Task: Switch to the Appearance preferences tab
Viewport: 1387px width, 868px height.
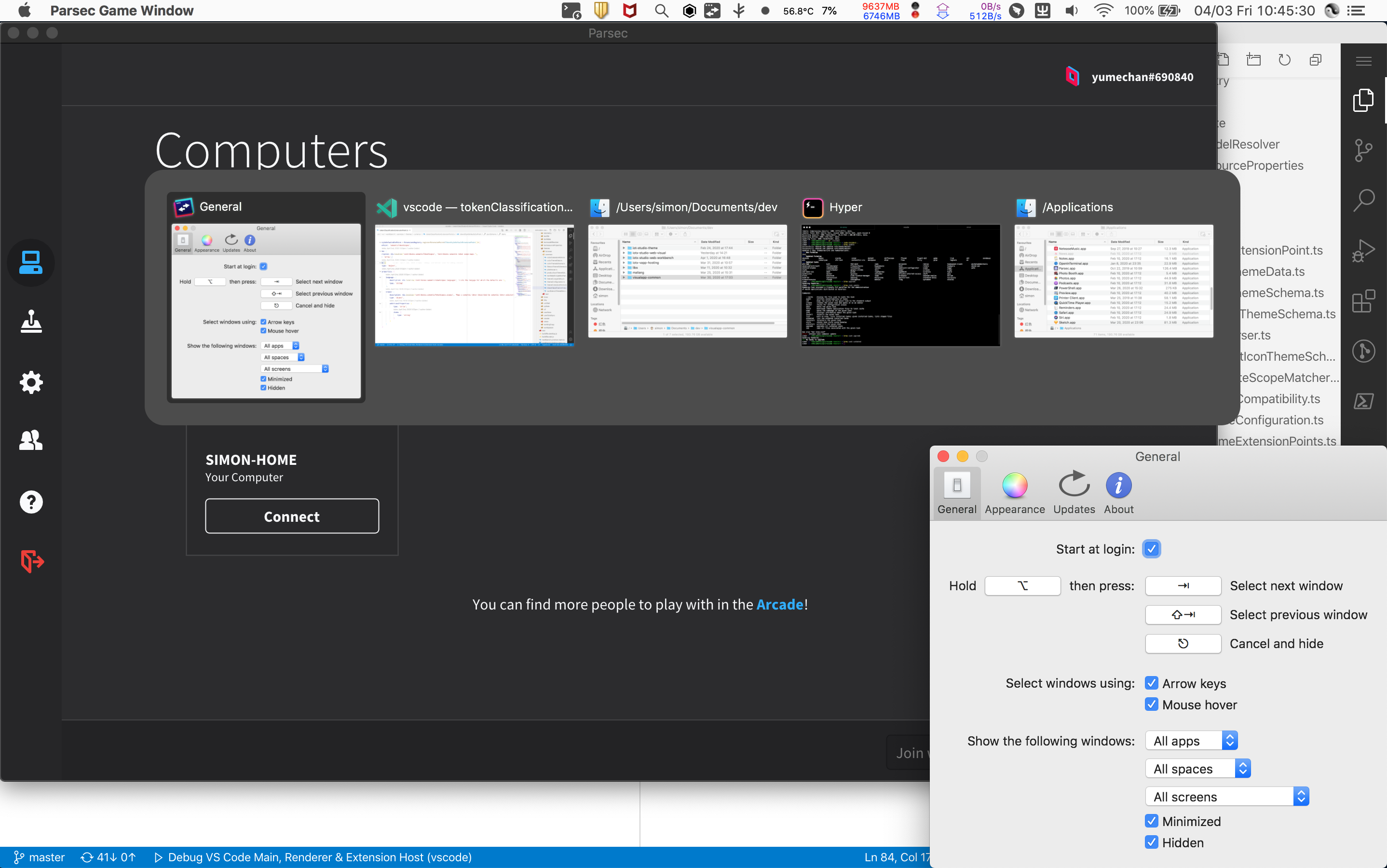Action: coord(1014,493)
